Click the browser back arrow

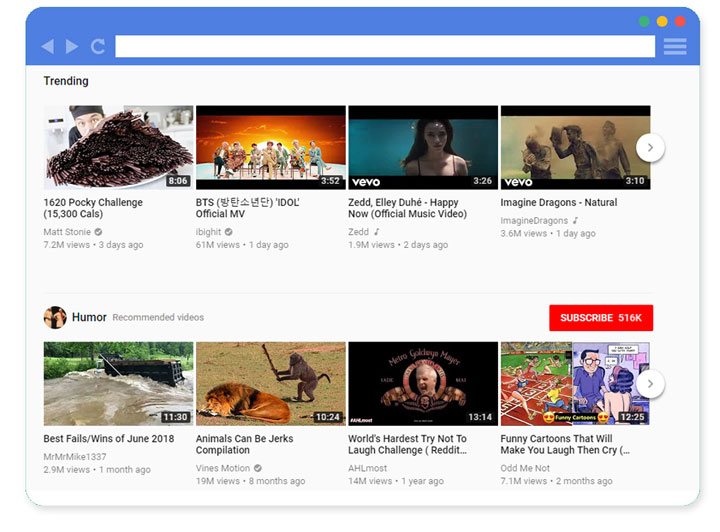tap(48, 46)
